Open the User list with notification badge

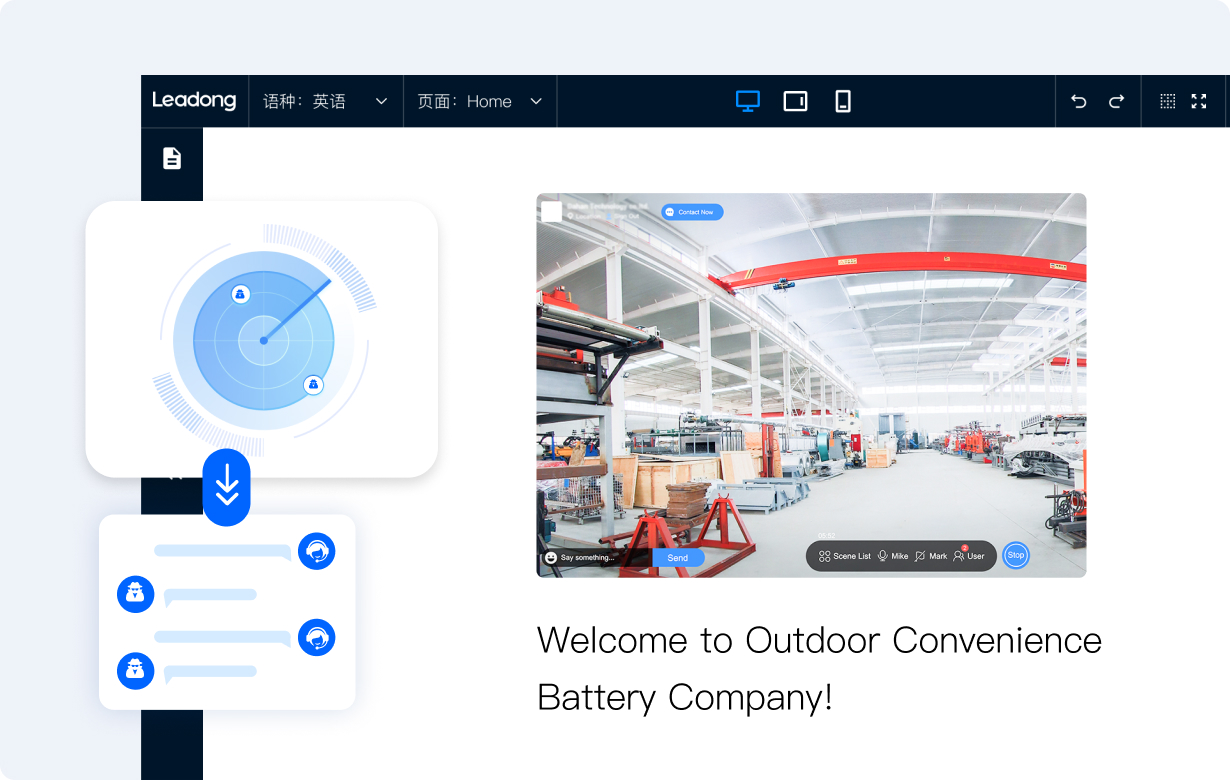click(969, 556)
